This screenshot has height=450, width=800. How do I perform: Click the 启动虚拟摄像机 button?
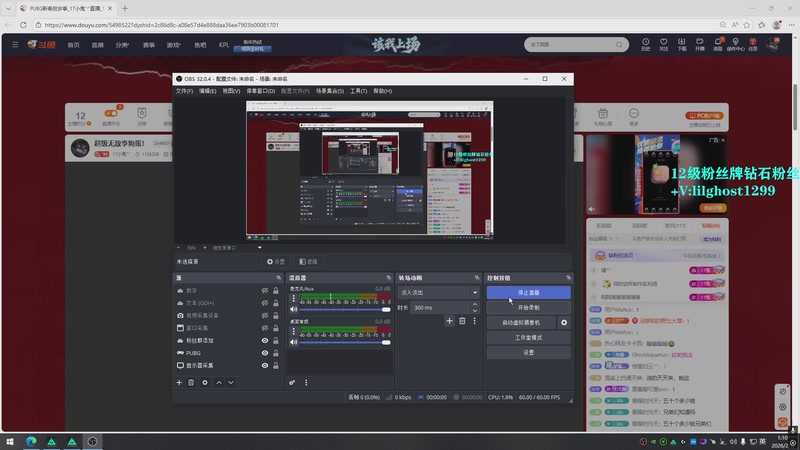pyautogui.click(x=521, y=322)
